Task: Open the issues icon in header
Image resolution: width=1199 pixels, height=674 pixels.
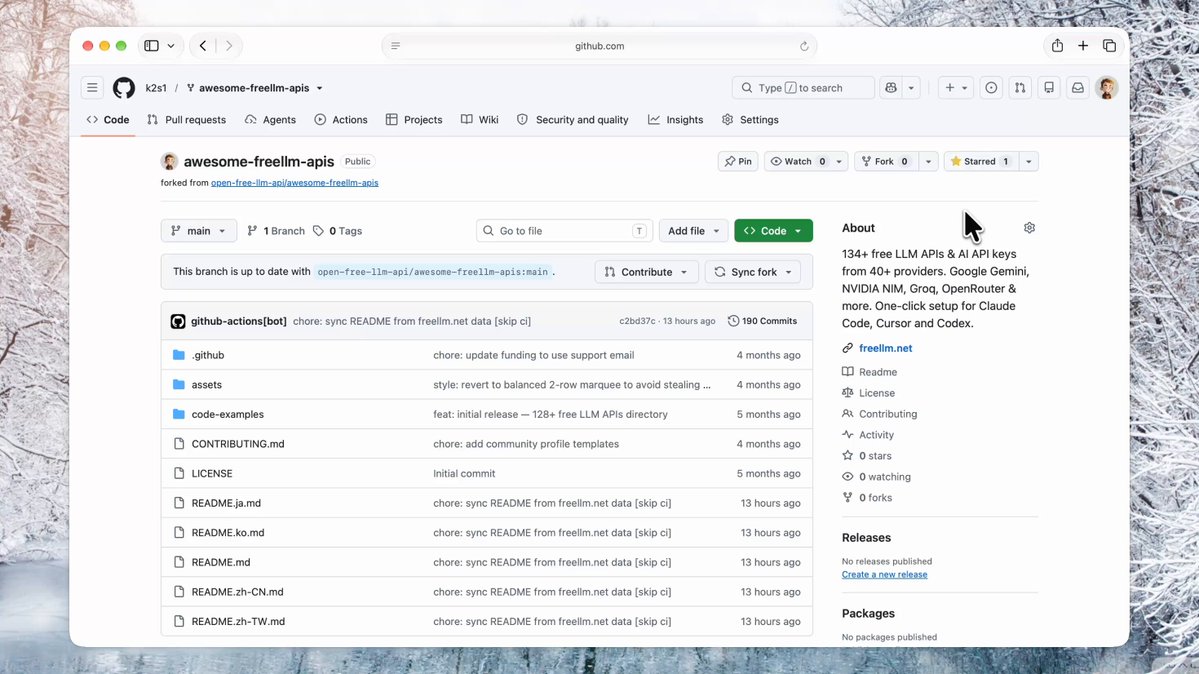Action: 991,88
